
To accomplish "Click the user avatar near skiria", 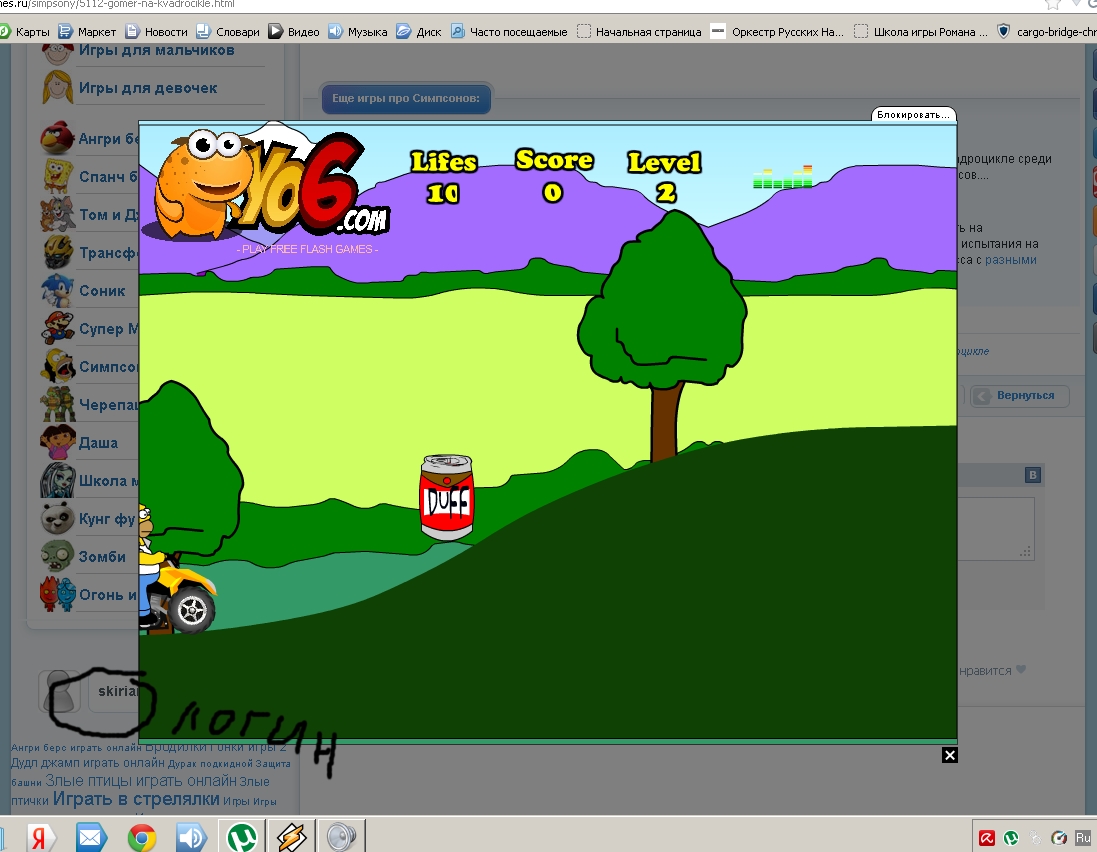I will coord(59,692).
